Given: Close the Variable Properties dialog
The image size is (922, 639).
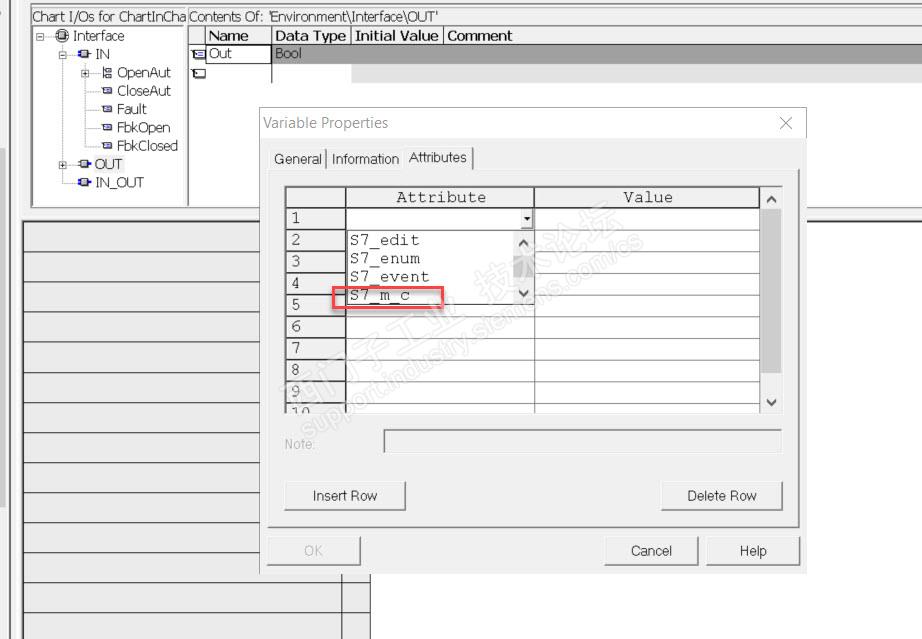Looking at the screenshot, I should tap(786, 123).
